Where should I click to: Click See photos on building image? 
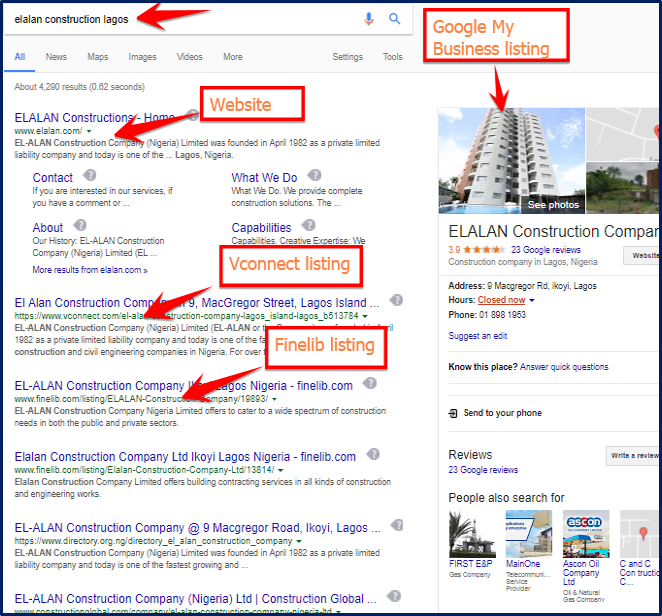[553, 205]
